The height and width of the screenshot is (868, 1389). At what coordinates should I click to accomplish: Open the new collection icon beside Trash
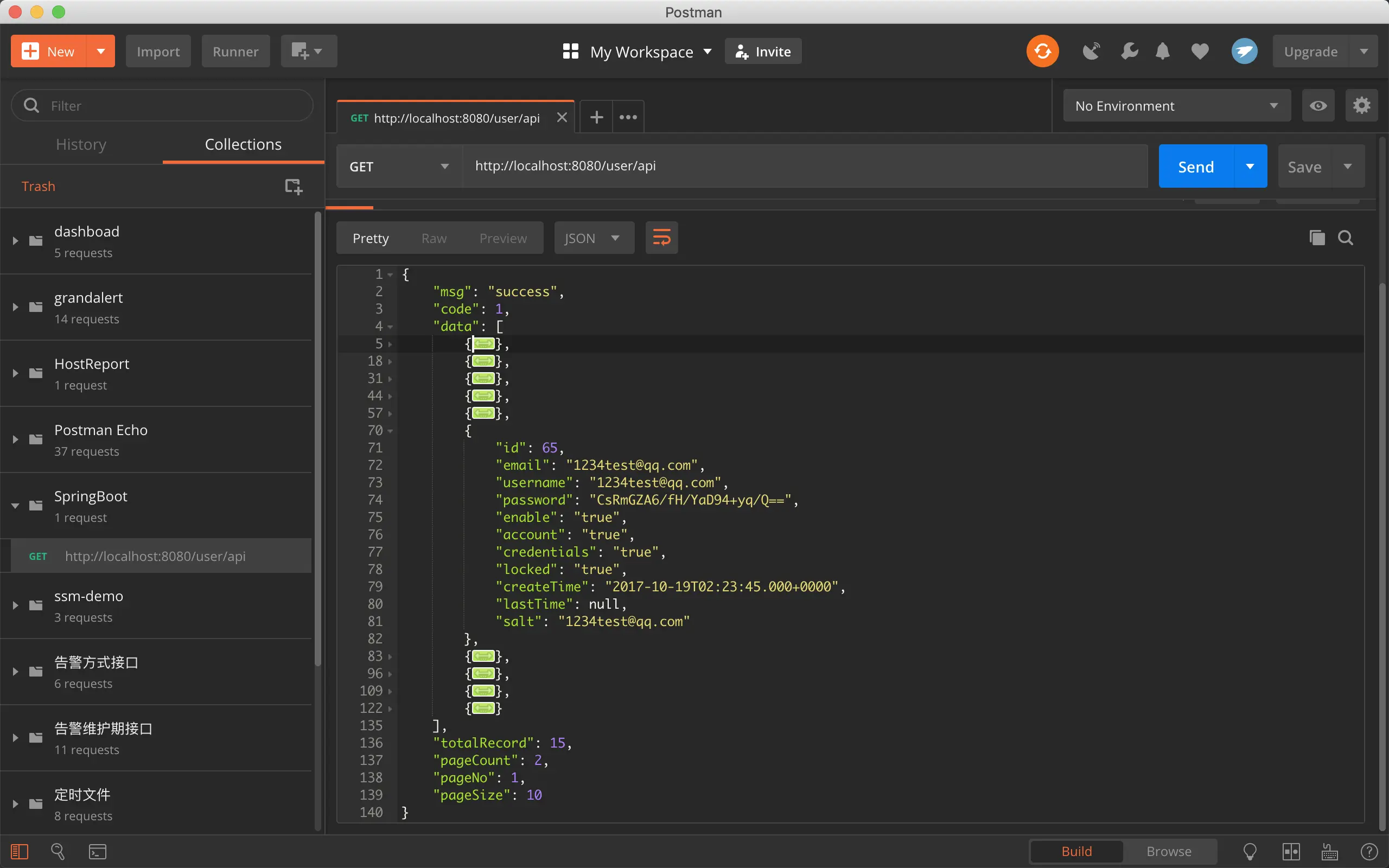click(x=294, y=186)
